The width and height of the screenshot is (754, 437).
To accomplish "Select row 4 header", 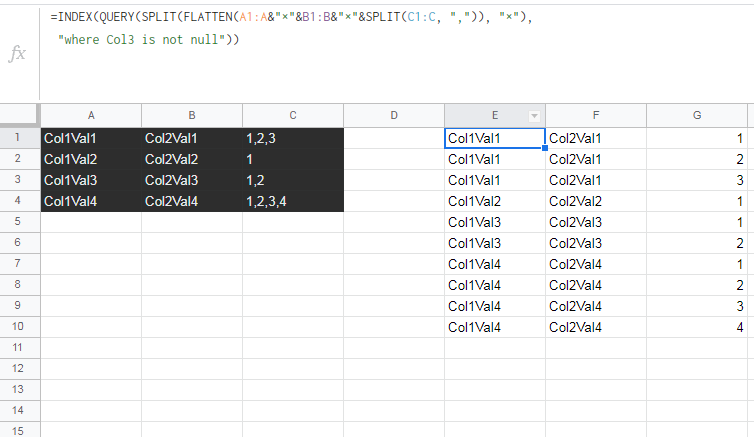I will [x=18, y=200].
